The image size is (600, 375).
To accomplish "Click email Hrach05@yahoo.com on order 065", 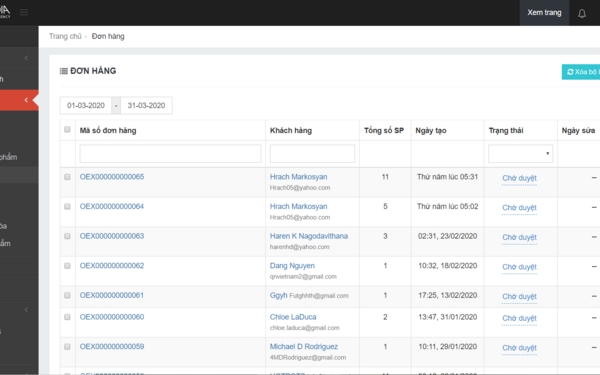I will pyautogui.click(x=300, y=188).
